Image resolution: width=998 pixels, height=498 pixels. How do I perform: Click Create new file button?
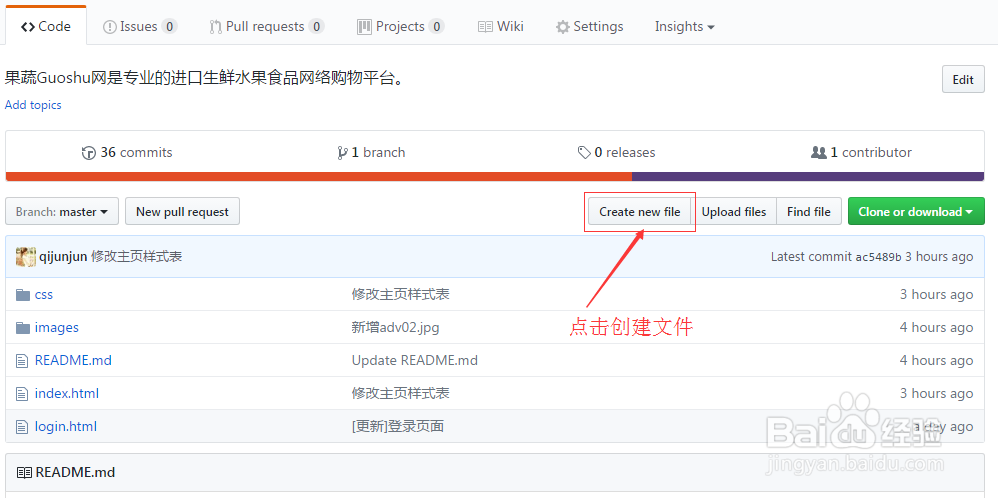tap(640, 211)
